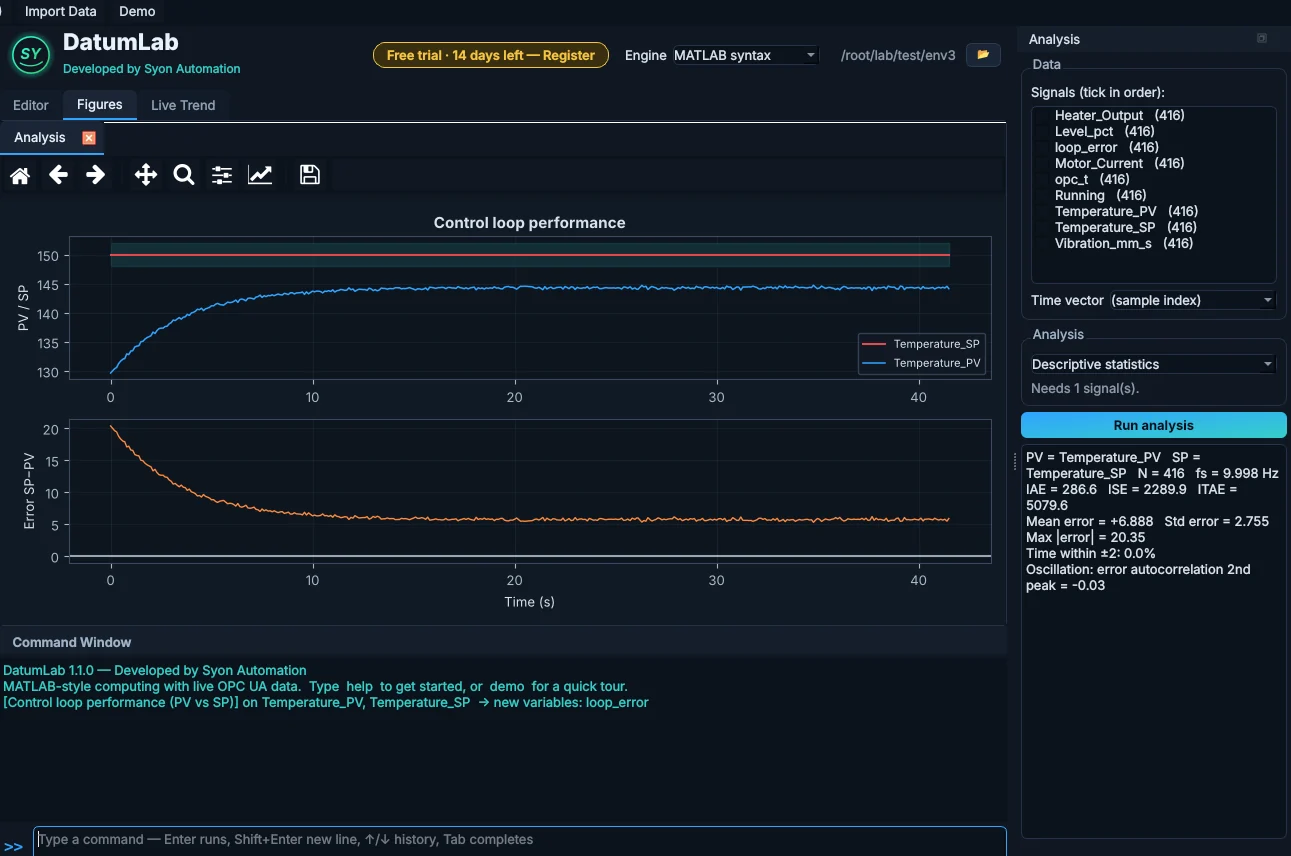Click the DatumLab SY logo
This screenshot has width=1291, height=856.
pyautogui.click(x=31, y=54)
